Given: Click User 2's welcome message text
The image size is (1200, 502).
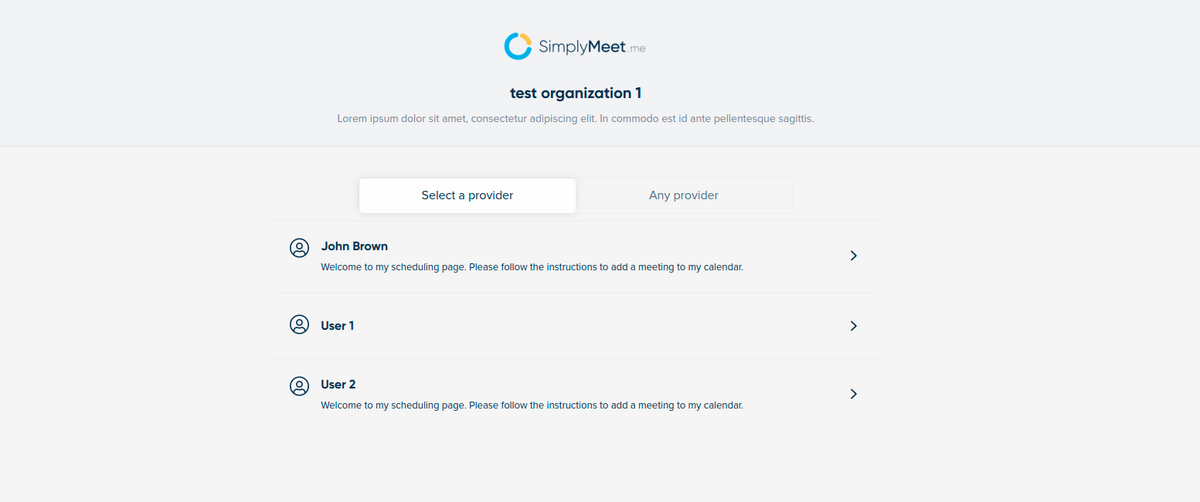Looking at the screenshot, I should (531, 406).
